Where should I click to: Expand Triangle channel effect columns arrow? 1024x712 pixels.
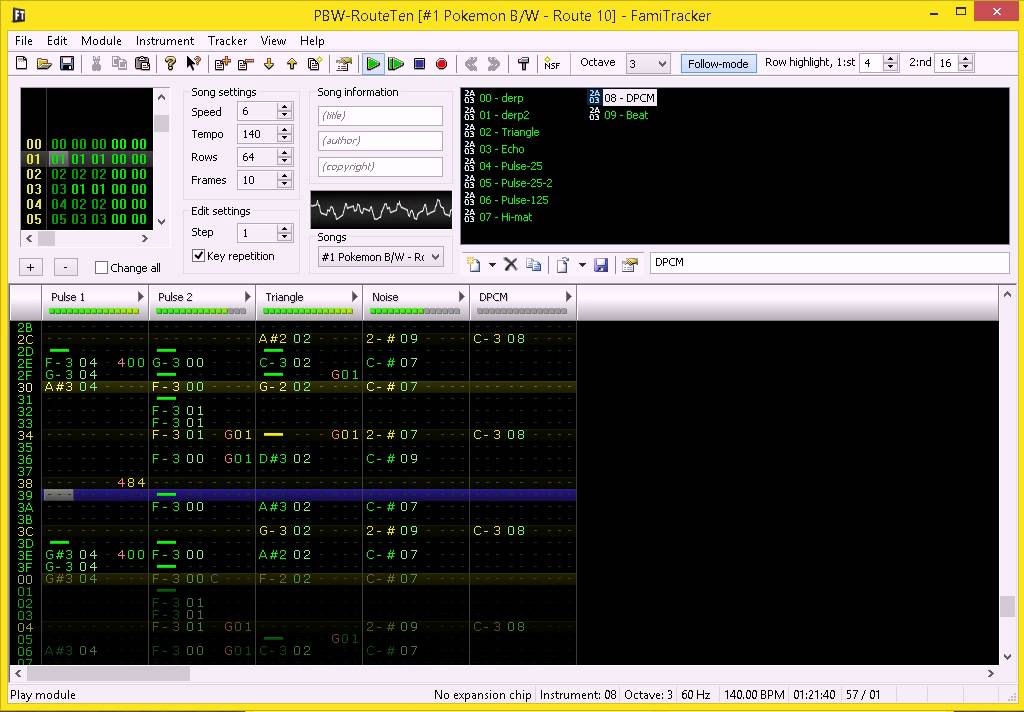coord(355,297)
